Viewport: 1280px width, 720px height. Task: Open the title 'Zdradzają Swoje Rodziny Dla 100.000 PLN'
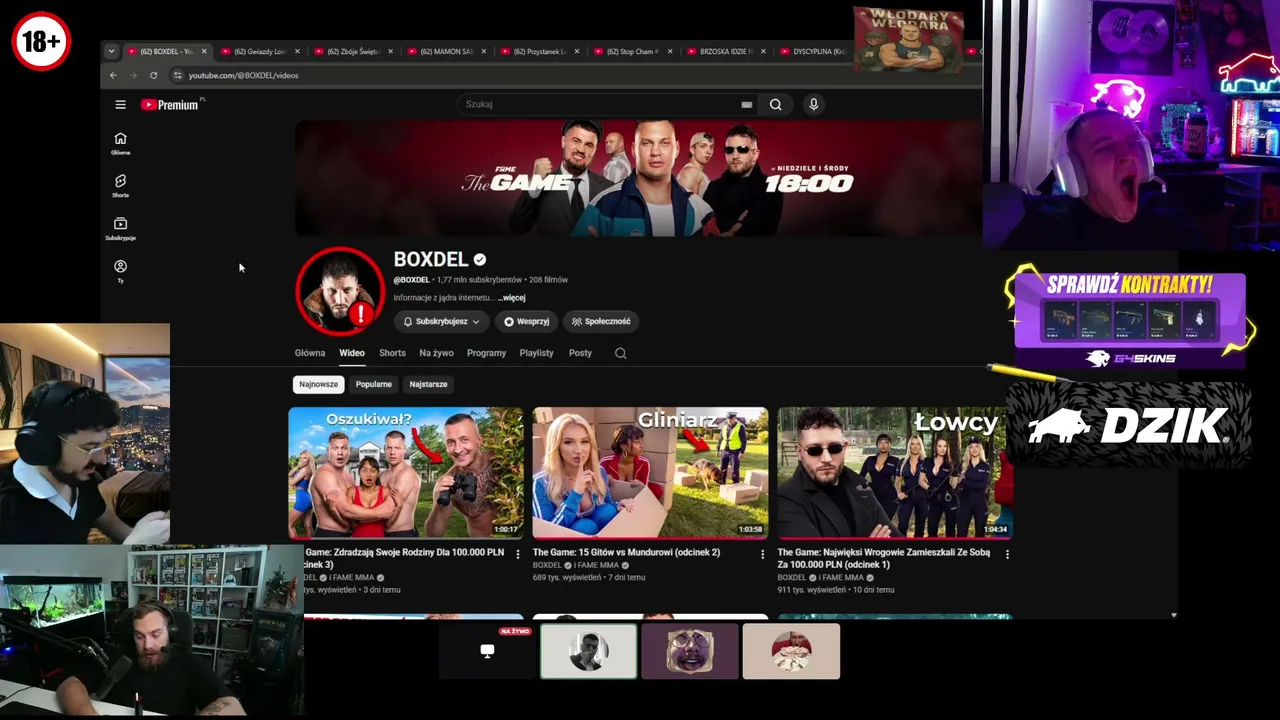(x=404, y=558)
